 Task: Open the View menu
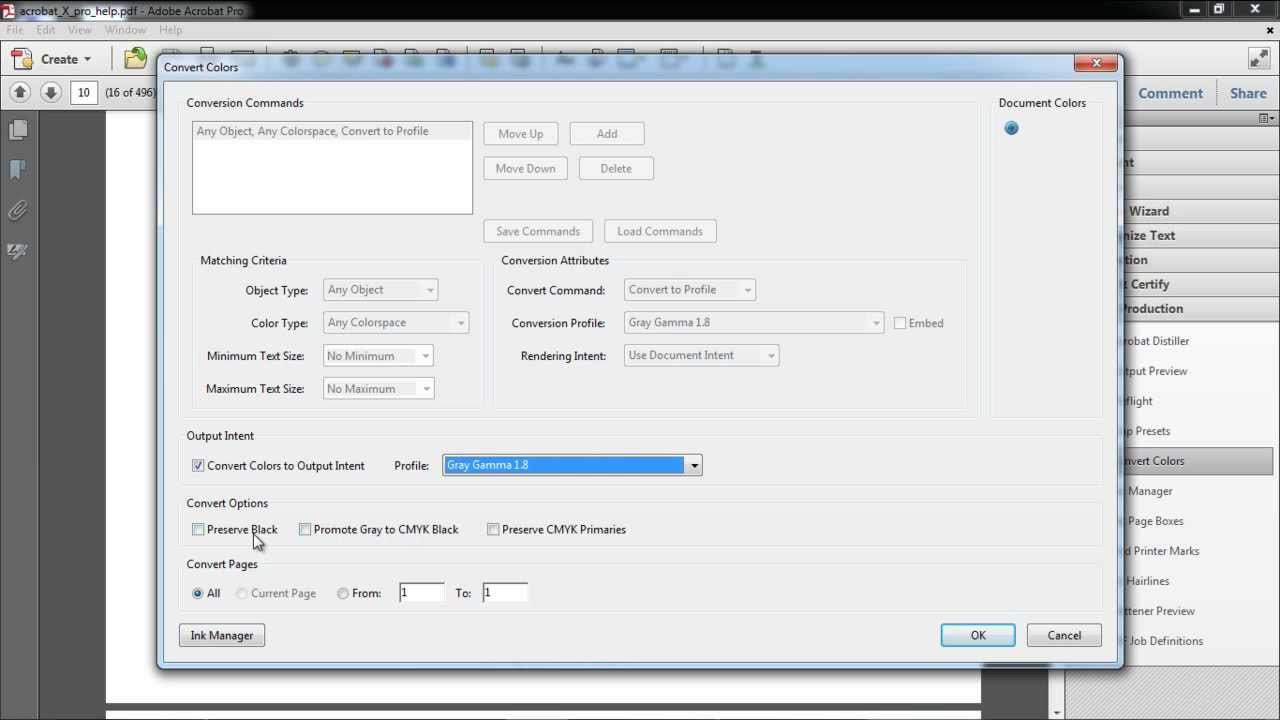point(80,30)
